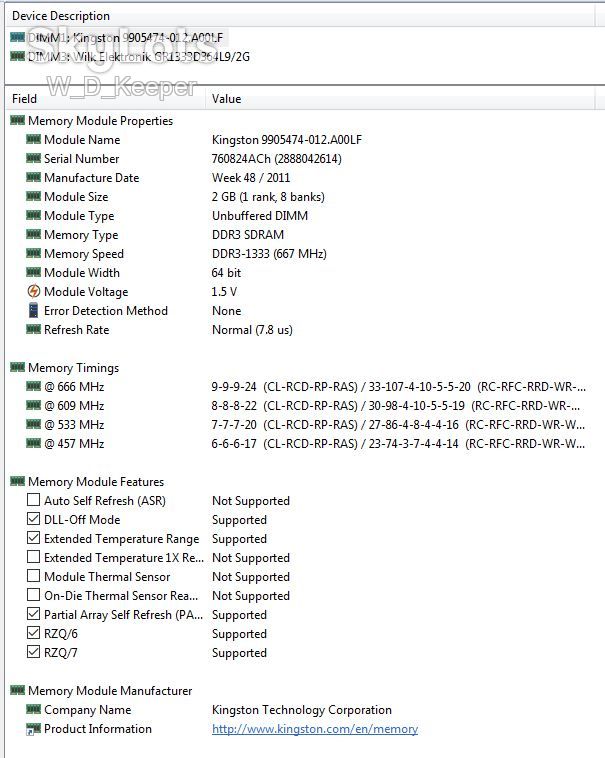Screen dimensions: 605x758
Task: Click the DIMM1 memory chip icon
Action: 17,37
